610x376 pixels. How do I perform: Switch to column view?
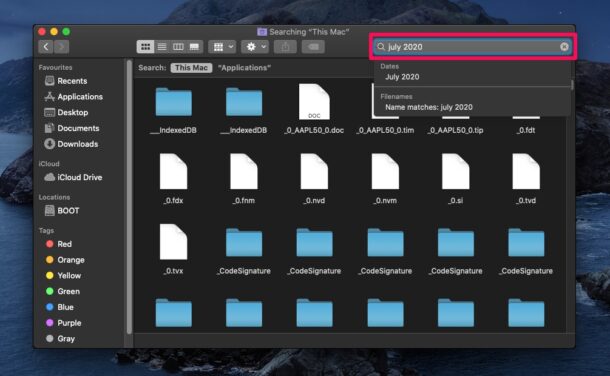178,47
